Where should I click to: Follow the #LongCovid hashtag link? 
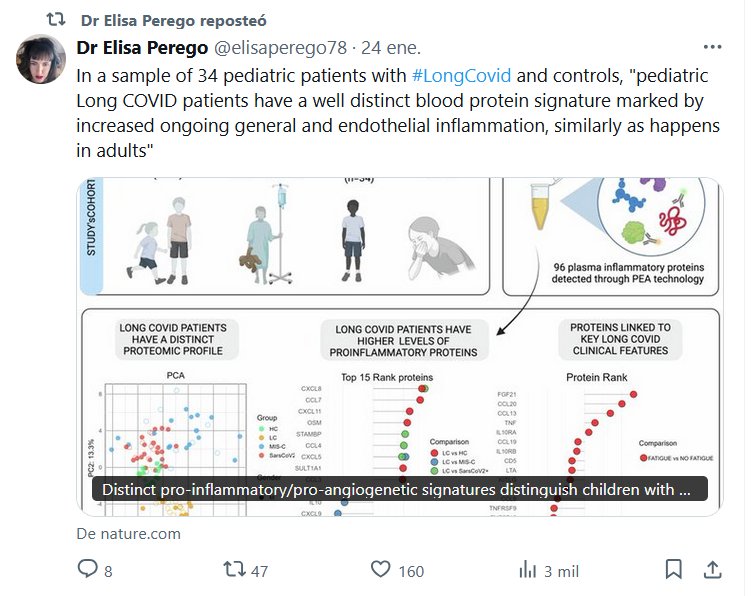(x=462, y=76)
